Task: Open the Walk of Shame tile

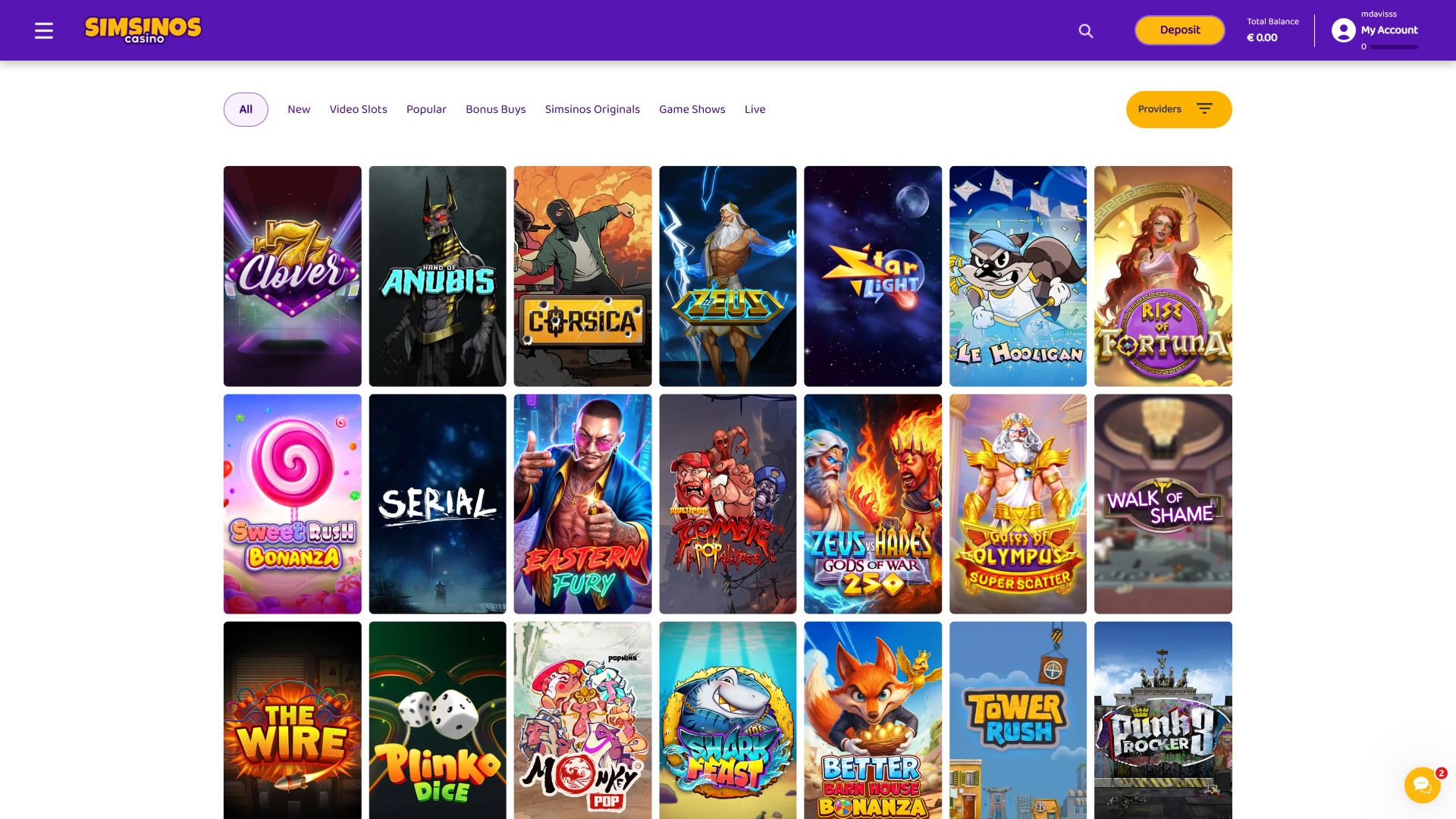Action: [1163, 504]
